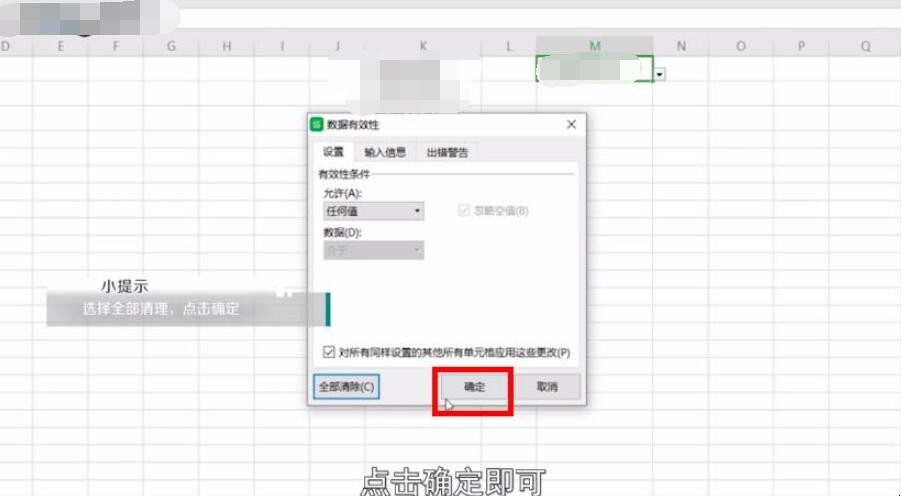Open the cell M dropdown arrow button

[661, 73]
